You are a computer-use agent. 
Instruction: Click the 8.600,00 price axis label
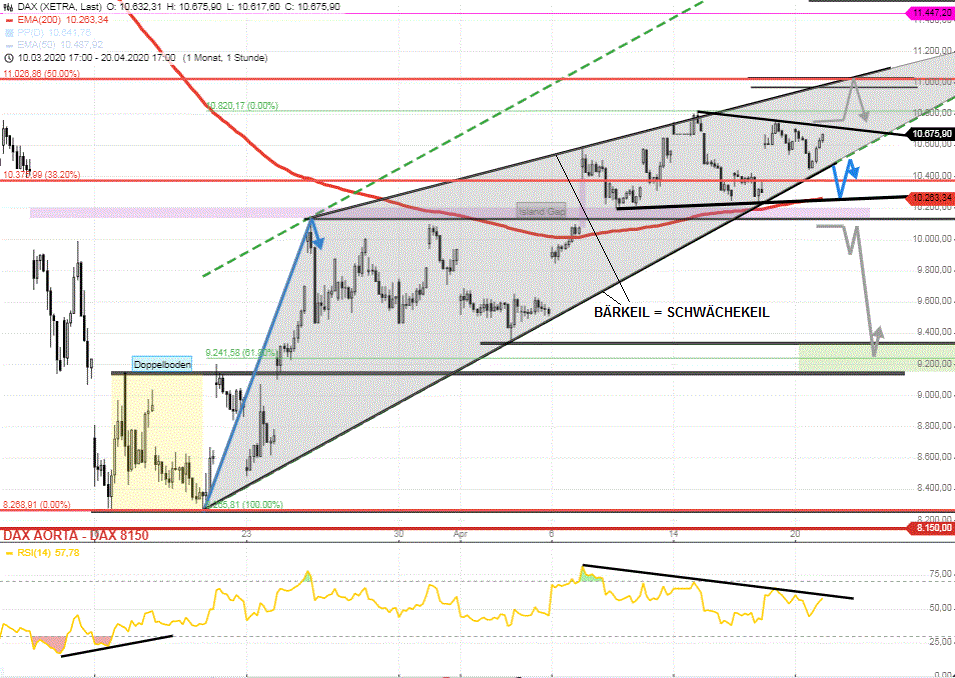932,457
